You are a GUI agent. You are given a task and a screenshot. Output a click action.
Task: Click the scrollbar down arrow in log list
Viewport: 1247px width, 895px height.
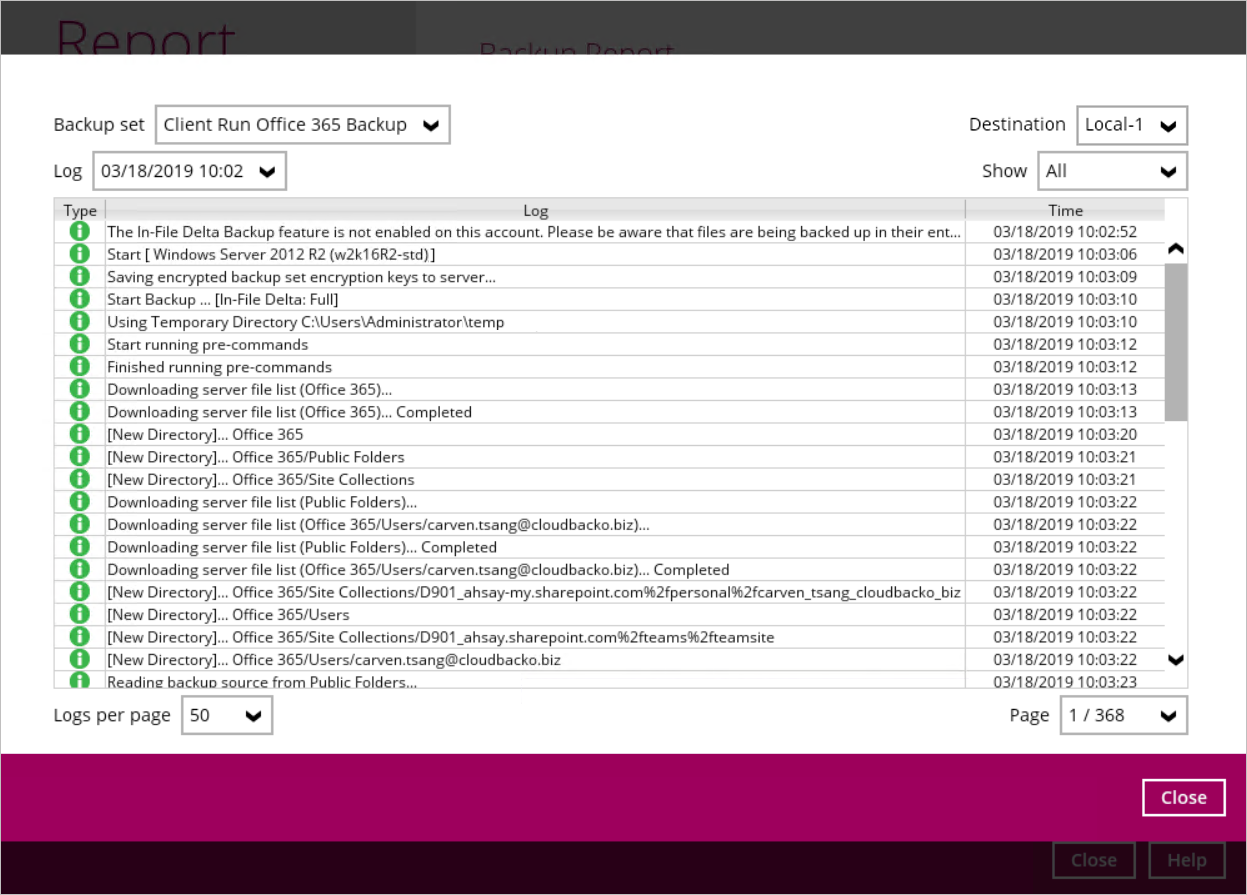1176,660
